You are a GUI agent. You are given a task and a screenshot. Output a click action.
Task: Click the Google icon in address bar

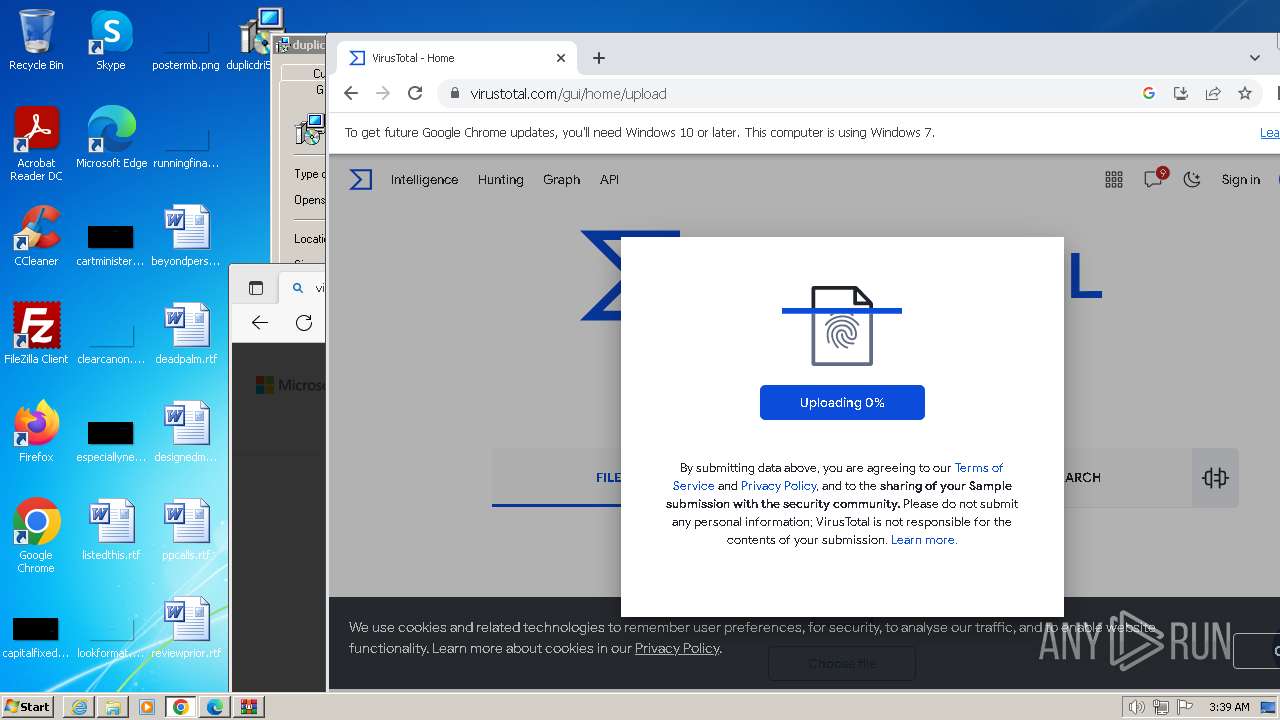[x=1149, y=93]
